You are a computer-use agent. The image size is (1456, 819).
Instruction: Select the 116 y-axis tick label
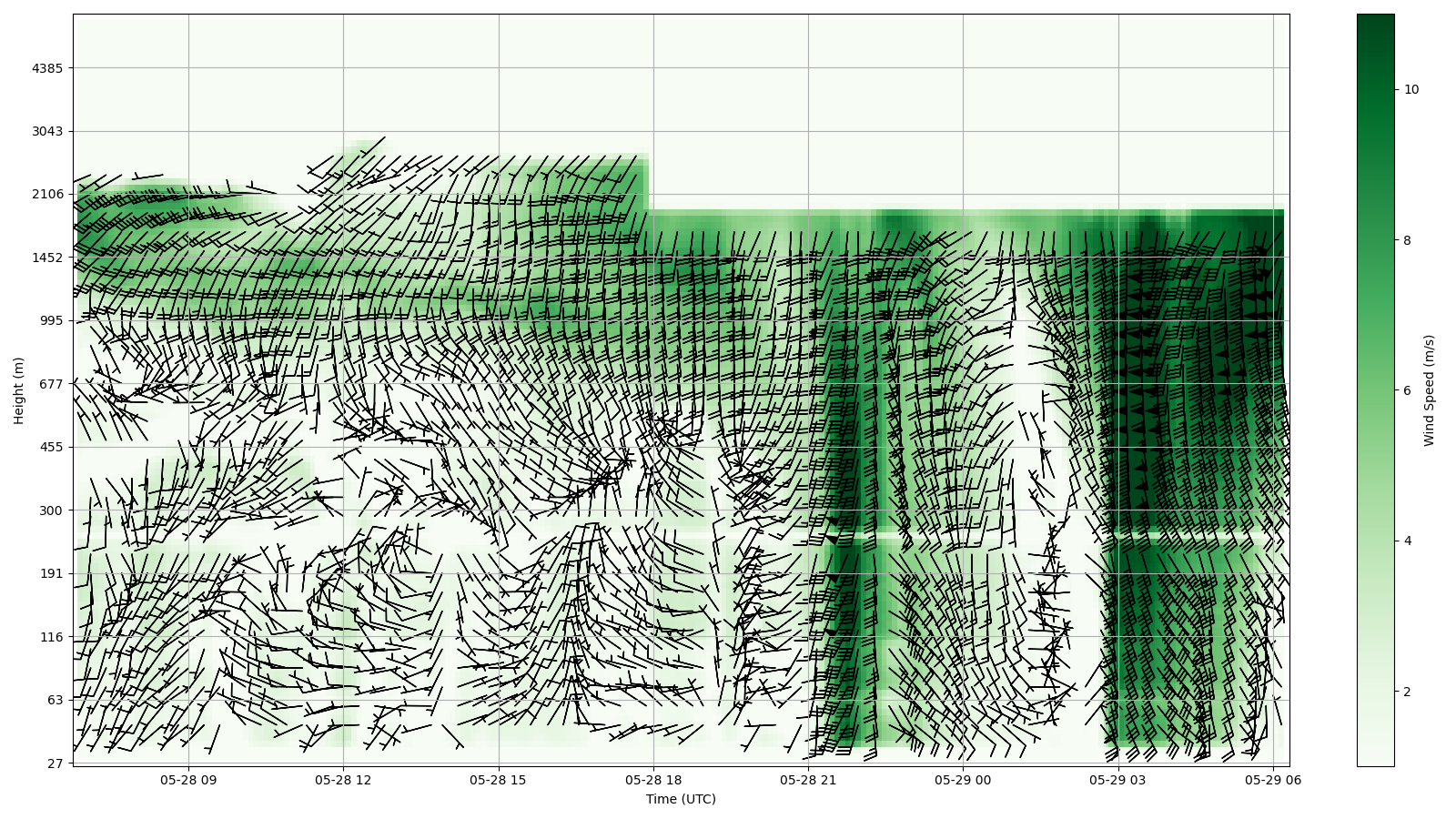(51, 637)
